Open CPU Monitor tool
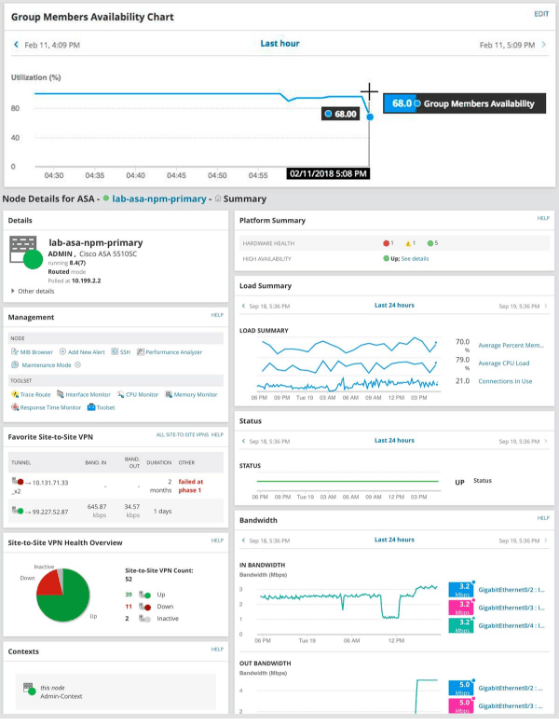559x719 pixels. click(138, 394)
